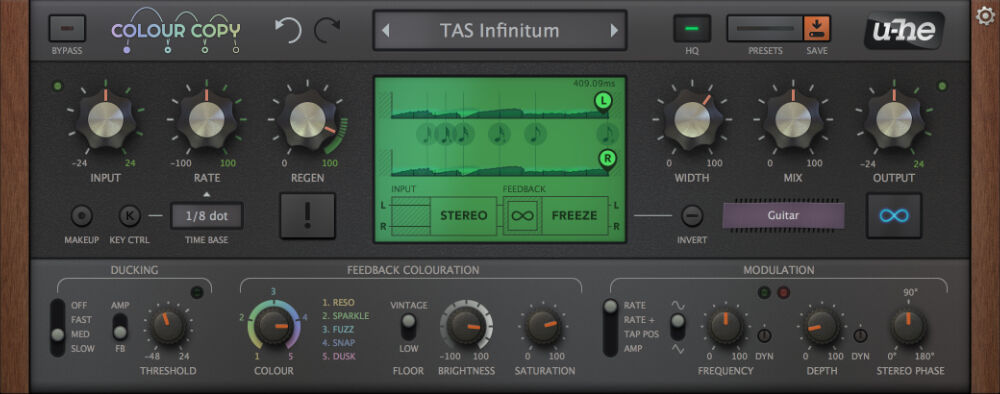1000x394 pixels.
Task: Select the 3. FUZZ colour option
Action: 338,330
